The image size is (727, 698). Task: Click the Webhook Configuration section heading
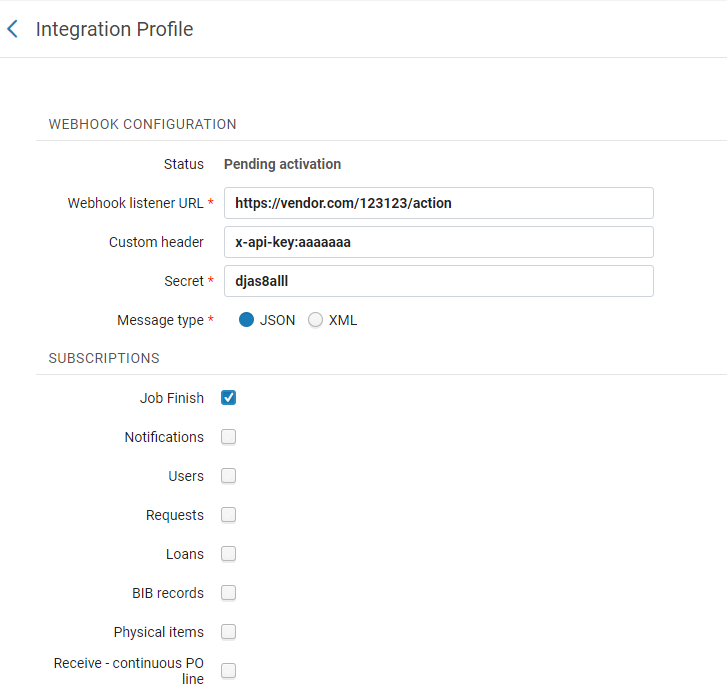(142, 125)
